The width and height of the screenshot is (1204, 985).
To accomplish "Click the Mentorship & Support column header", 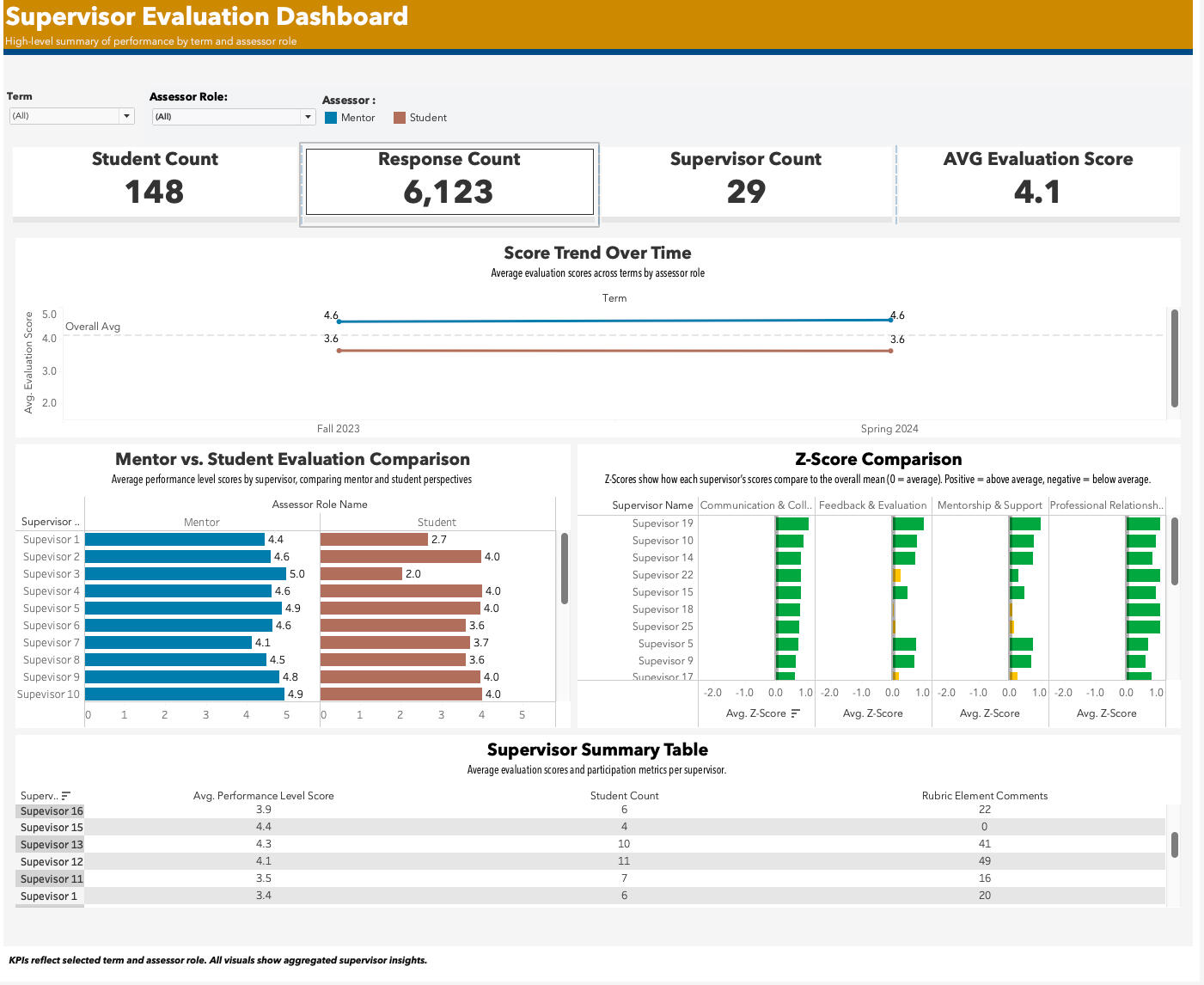I will (989, 505).
